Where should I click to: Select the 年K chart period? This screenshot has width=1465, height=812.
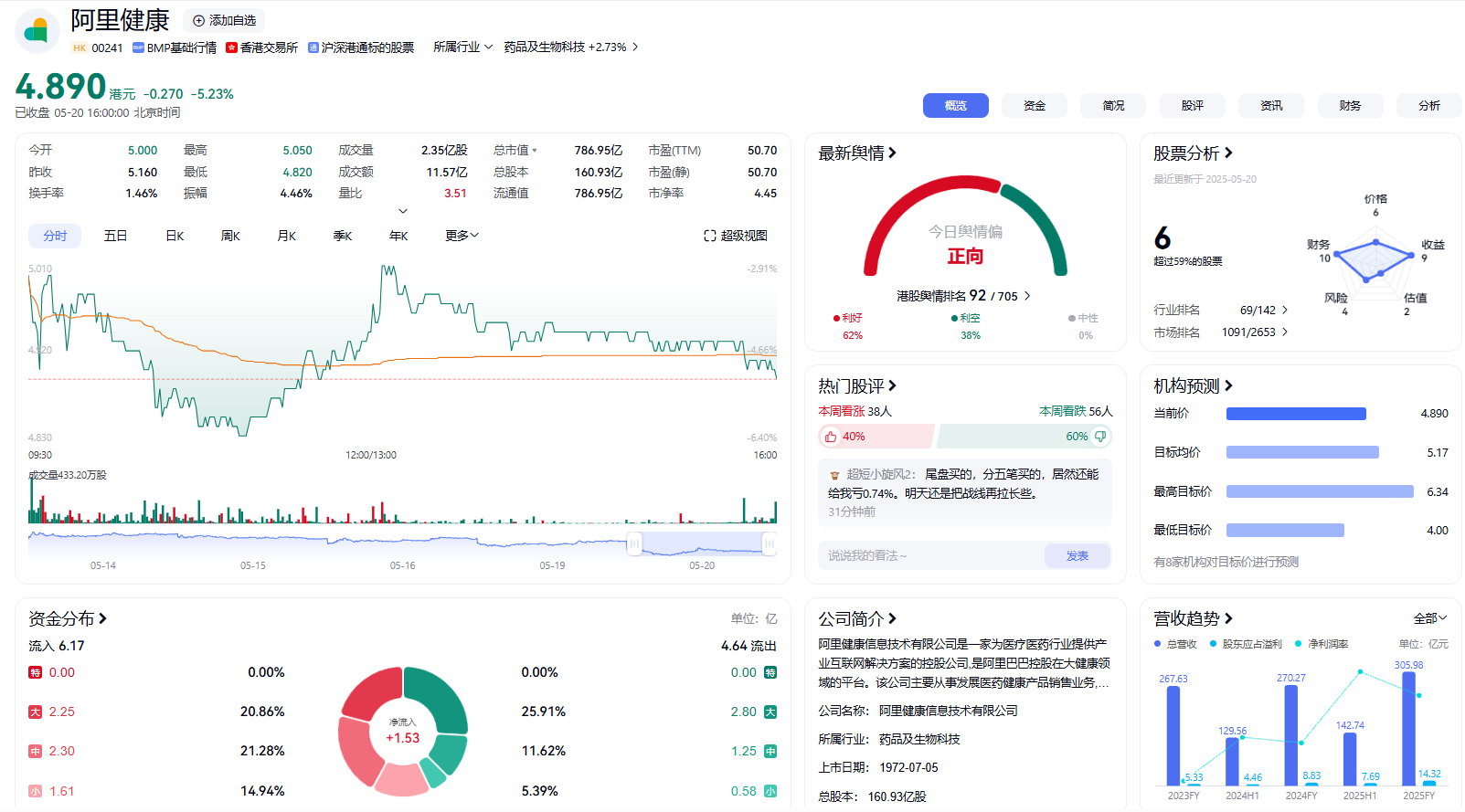click(398, 236)
